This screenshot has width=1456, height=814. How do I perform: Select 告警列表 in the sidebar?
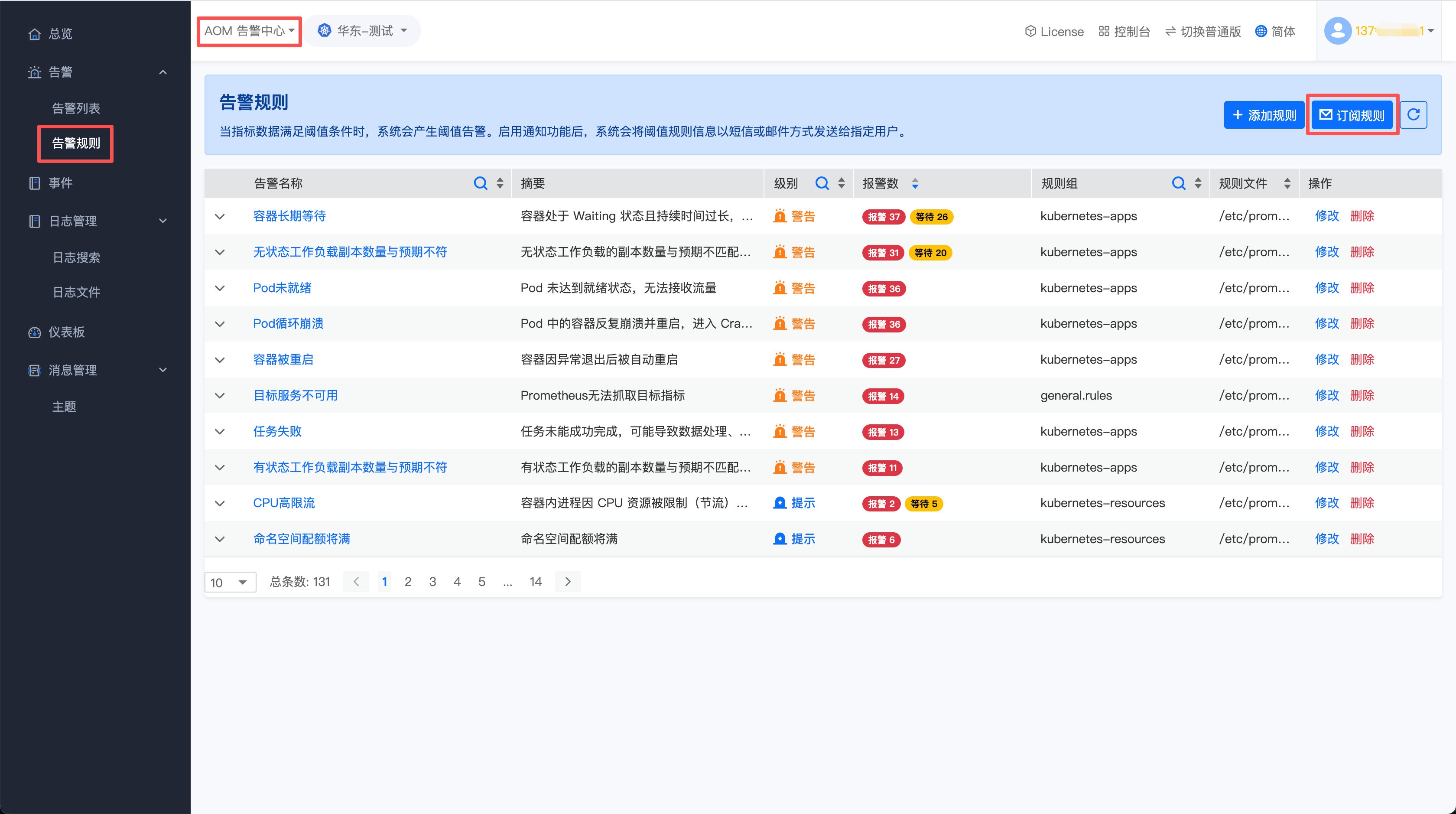[x=76, y=108]
